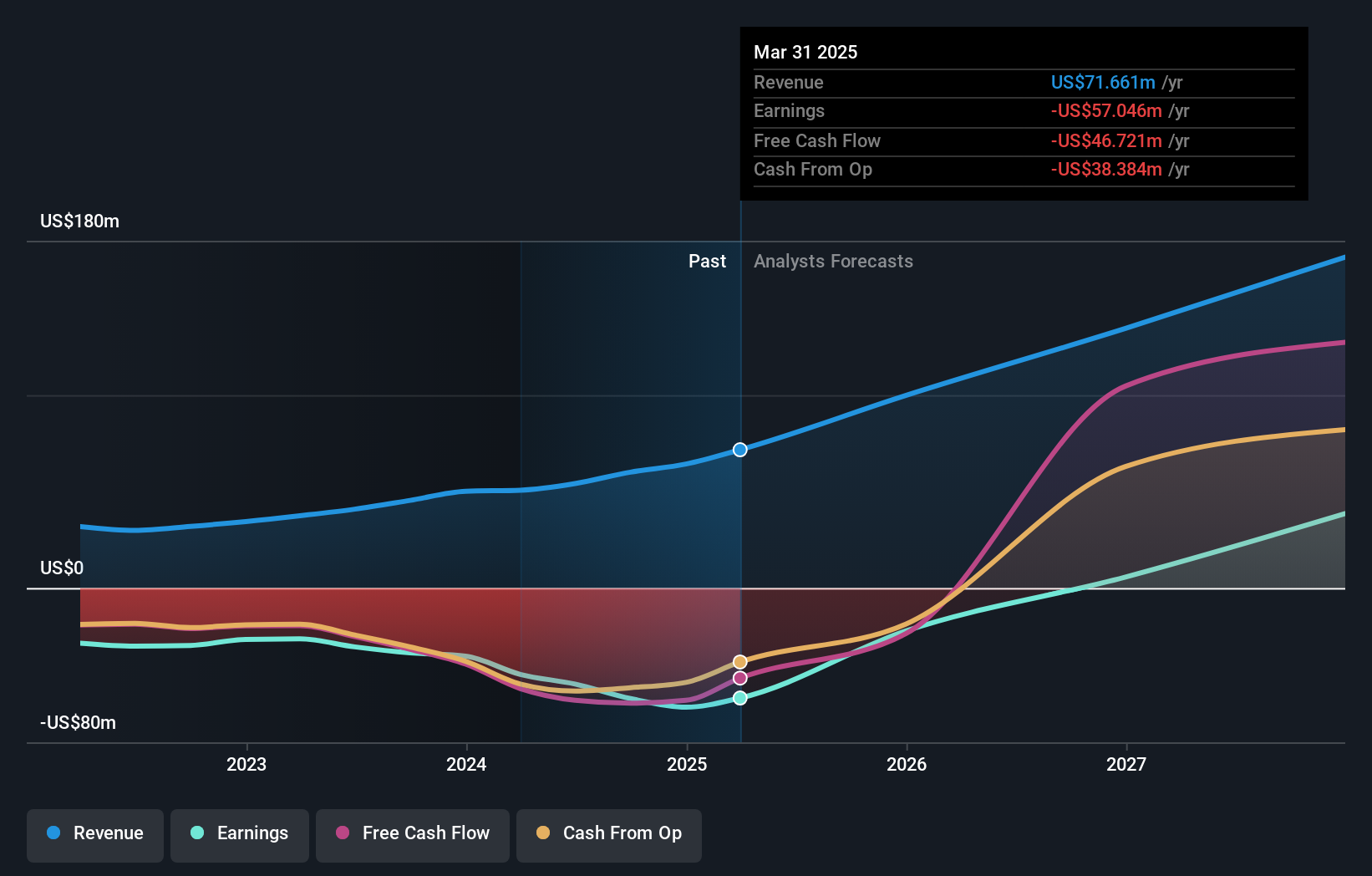The height and width of the screenshot is (876, 1372).
Task: Click the US$0 y-axis label
Action: coord(62,568)
